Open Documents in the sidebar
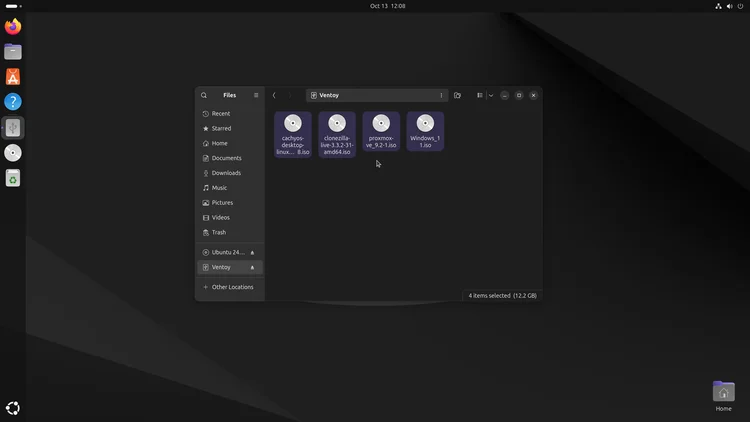Viewport: 750px width, 422px height. coord(230,158)
